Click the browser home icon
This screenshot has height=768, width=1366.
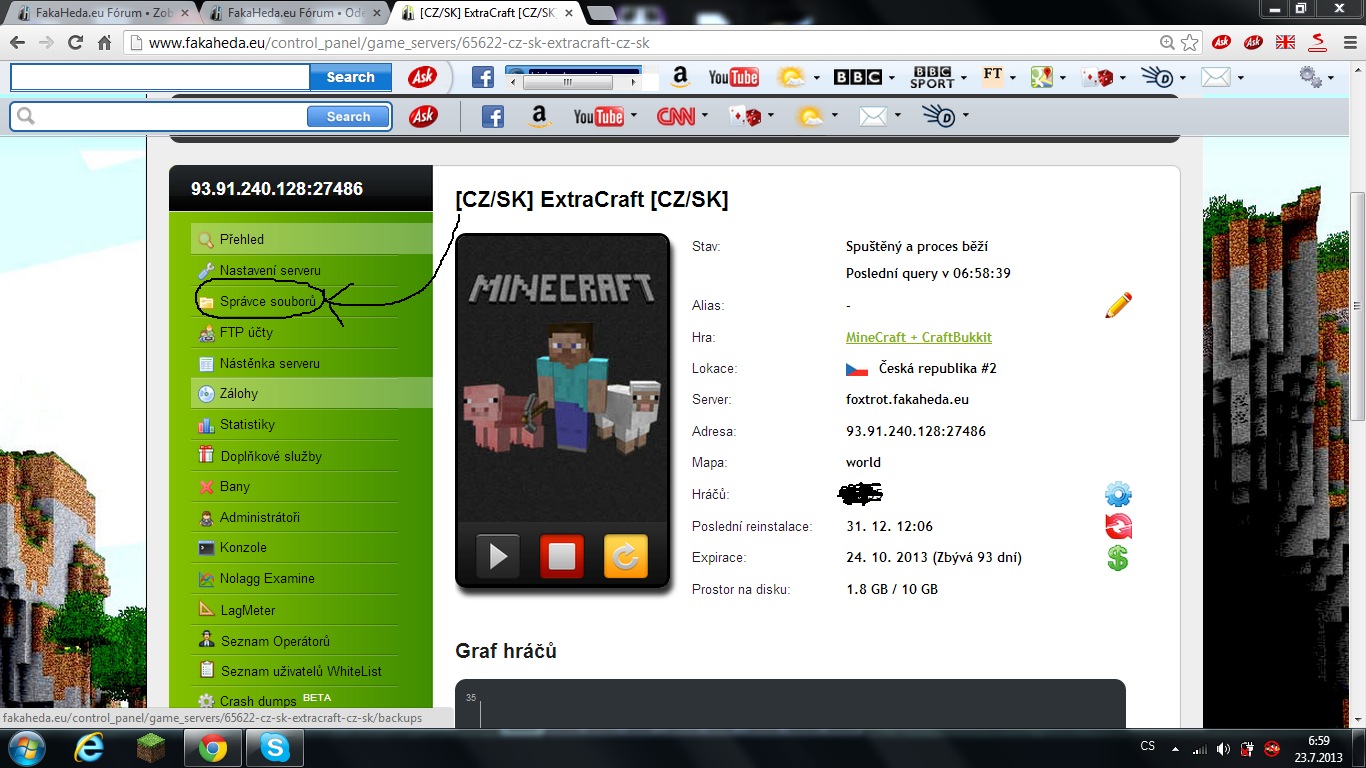(104, 43)
